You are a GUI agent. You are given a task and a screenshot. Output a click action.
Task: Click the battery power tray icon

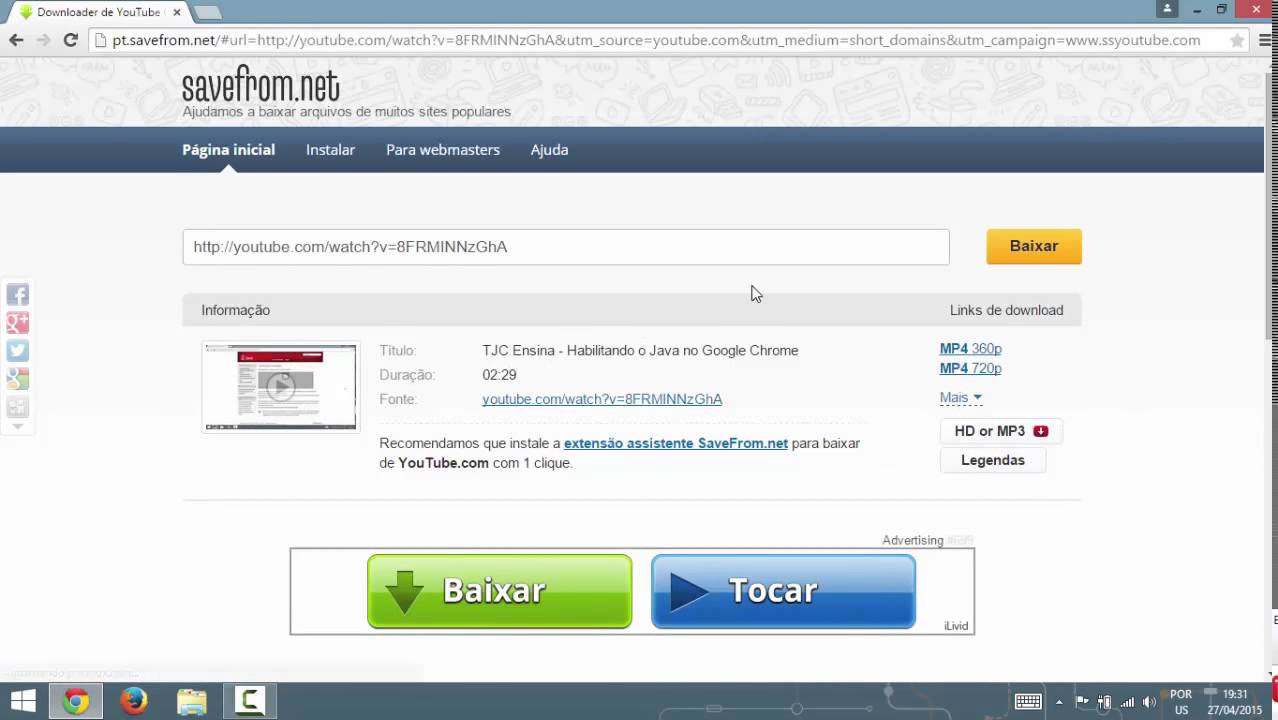[1105, 702]
